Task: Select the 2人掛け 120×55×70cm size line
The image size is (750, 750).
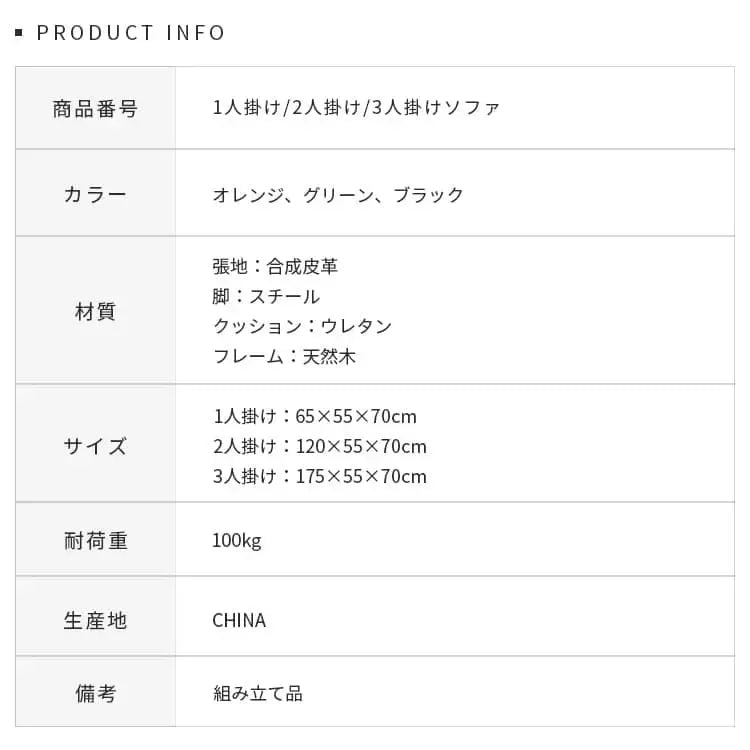Action: tap(319, 446)
